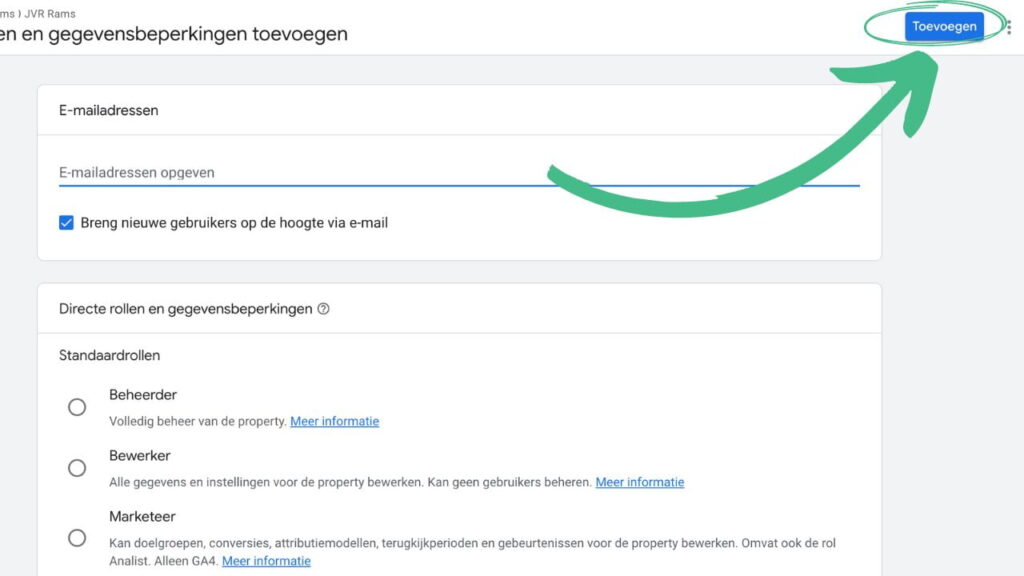Click help icon beside Directe rollen en gegevensbeperkingen

[323, 309]
